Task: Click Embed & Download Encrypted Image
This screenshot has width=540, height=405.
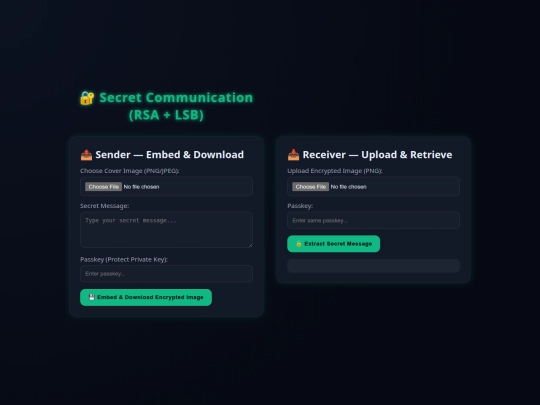Action: (146, 297)
